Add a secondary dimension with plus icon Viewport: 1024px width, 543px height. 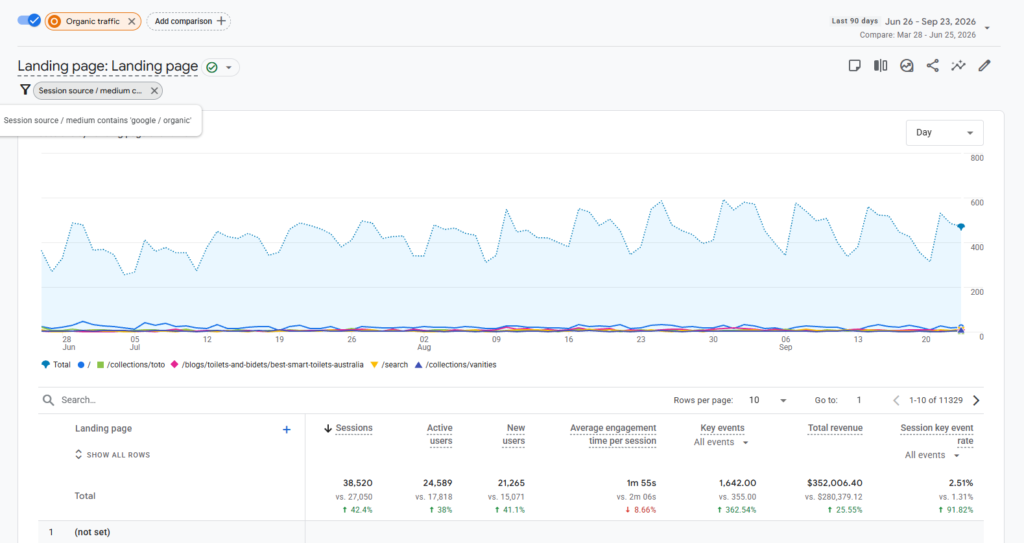[x=286, y=429]
